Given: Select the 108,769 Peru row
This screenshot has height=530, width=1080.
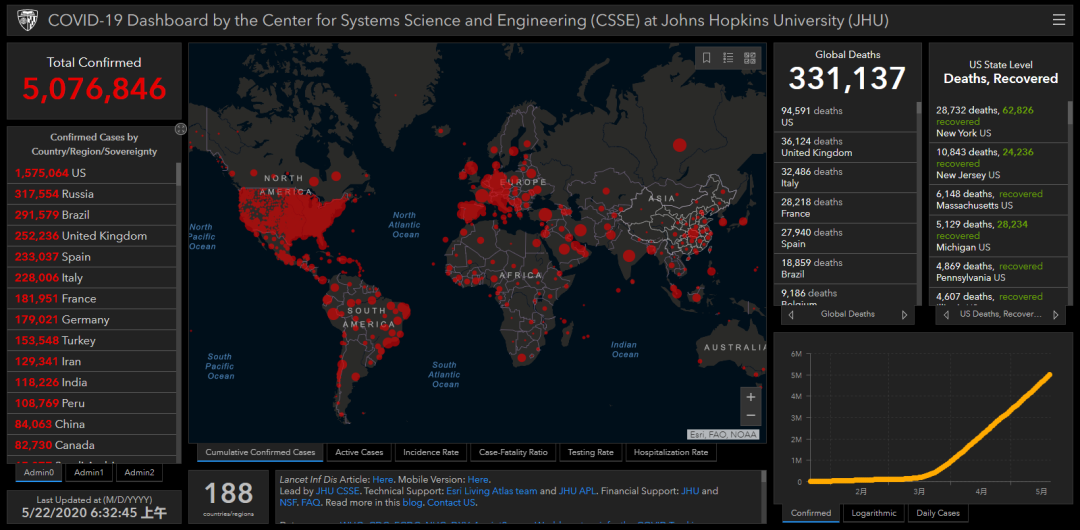Looking at the screenshot, I should tap(92, 403).
